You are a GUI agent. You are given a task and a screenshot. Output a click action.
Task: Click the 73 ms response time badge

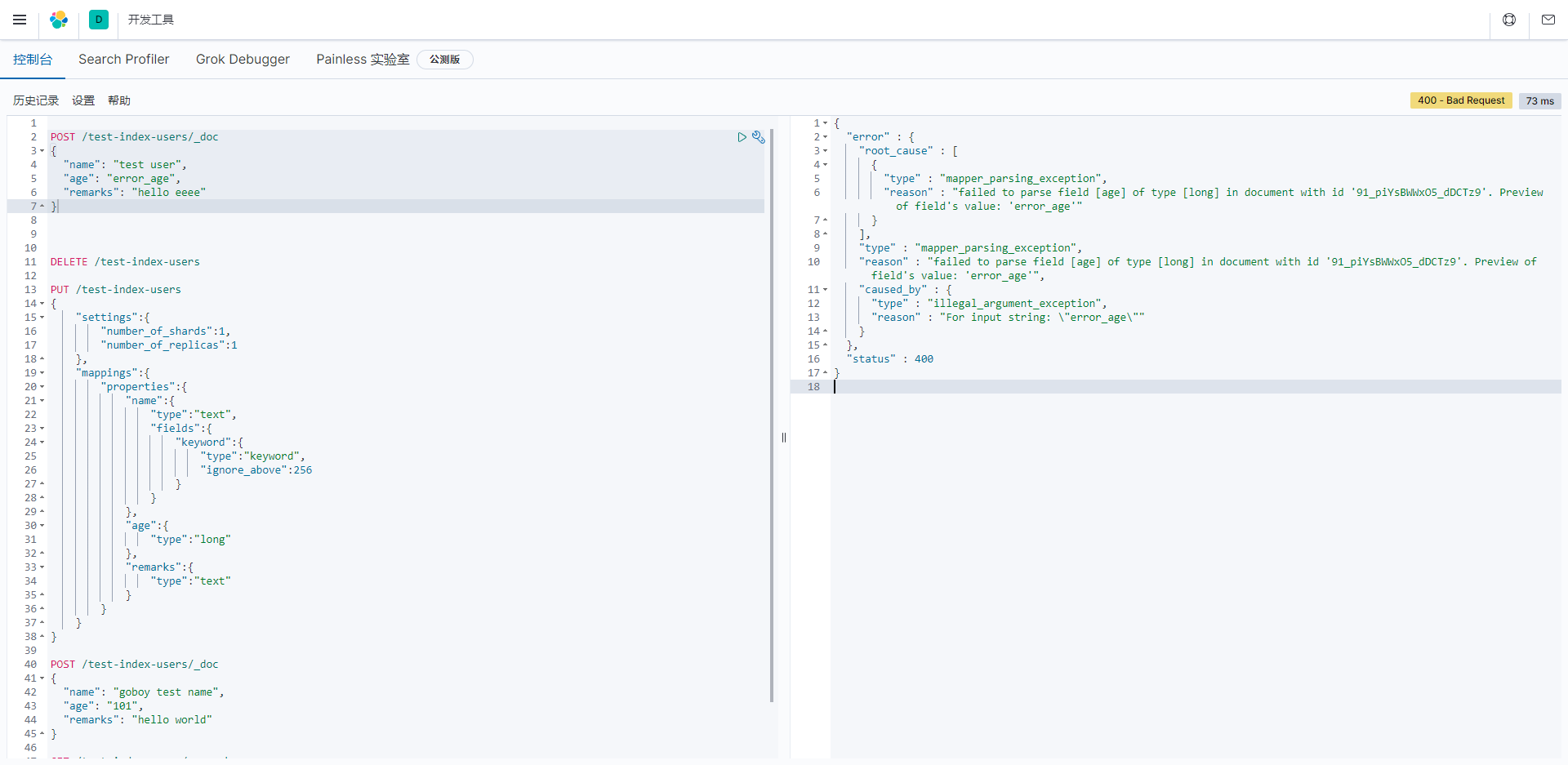tap(1540, 100)
